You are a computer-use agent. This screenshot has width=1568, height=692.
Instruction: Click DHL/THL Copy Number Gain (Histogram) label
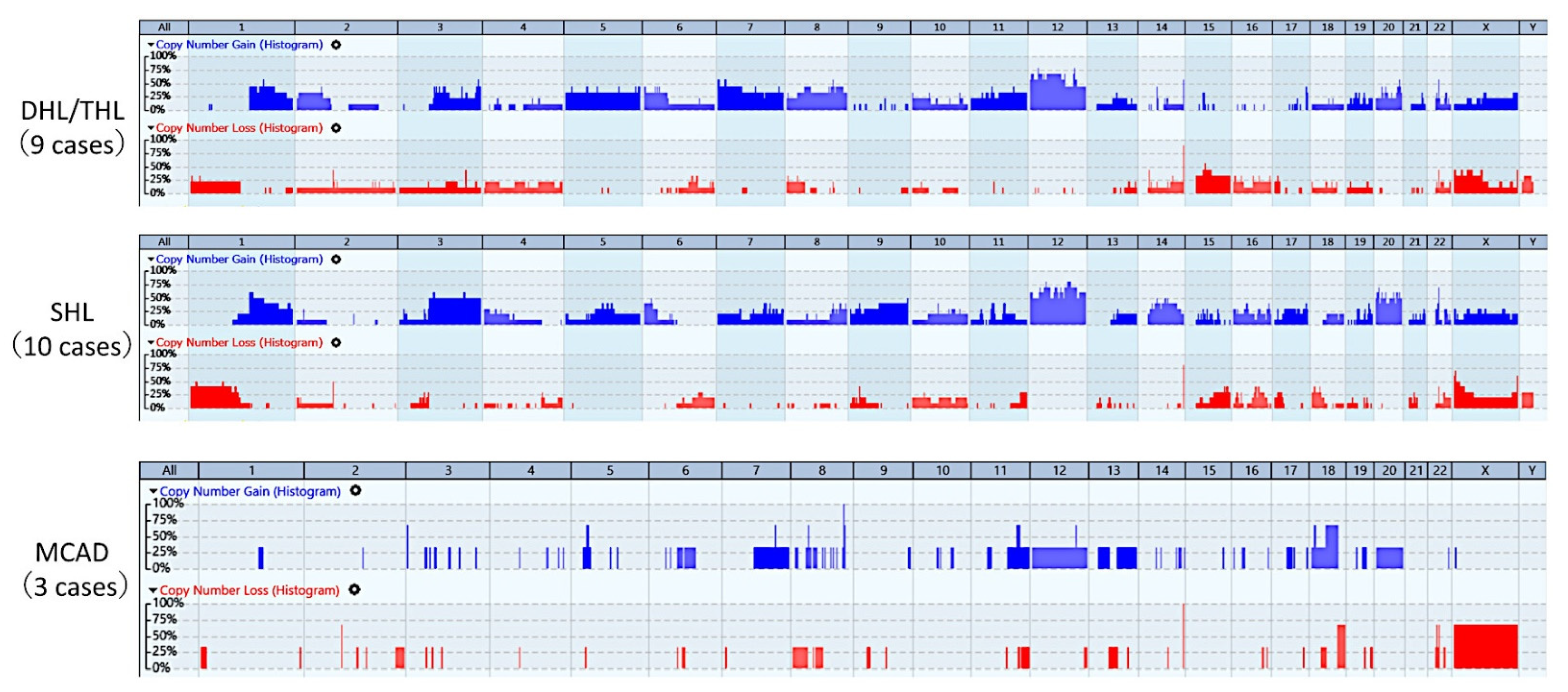coord(239,44)
